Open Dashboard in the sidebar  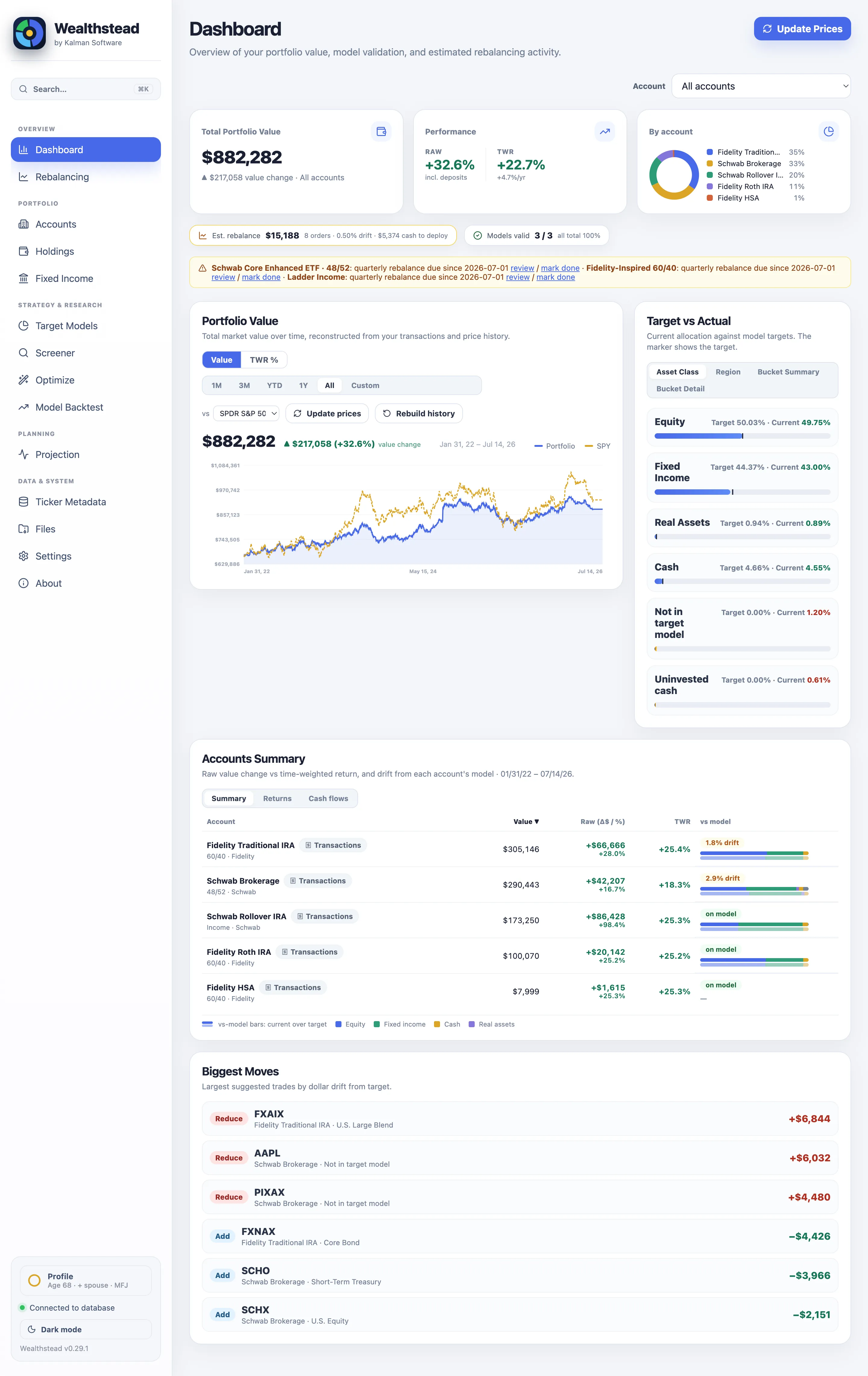86,150
